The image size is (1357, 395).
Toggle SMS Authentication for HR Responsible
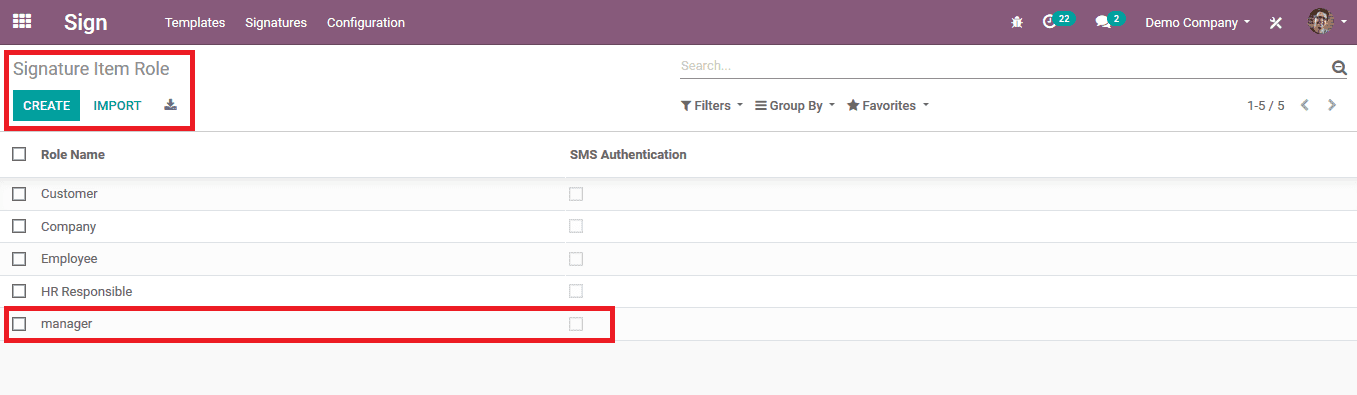click(576, 291)
